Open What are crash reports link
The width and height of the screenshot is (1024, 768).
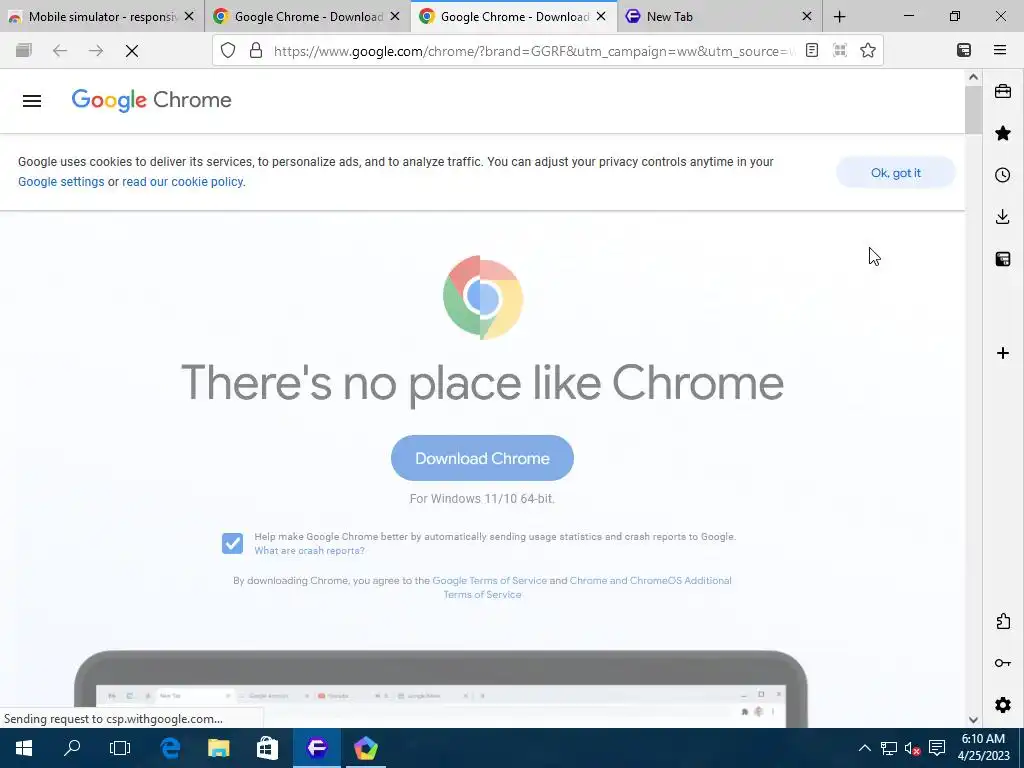pyautogui.click(x=310, y=551)
